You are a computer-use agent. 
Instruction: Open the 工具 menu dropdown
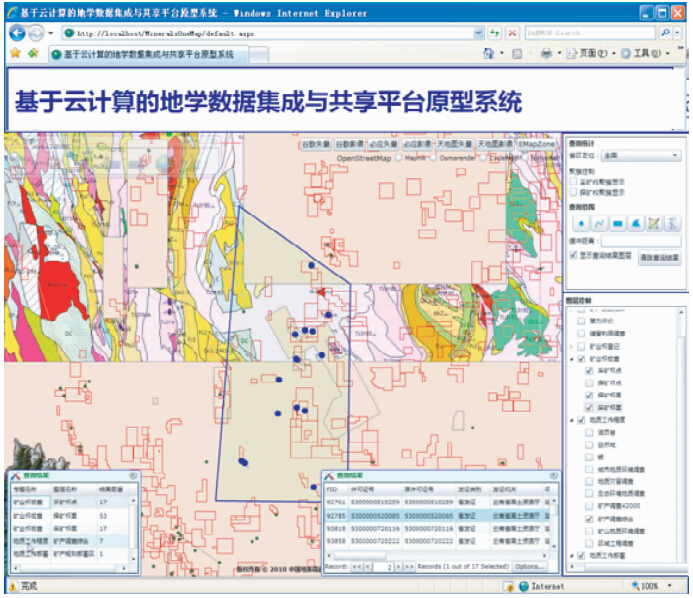(x=641, y=54)
